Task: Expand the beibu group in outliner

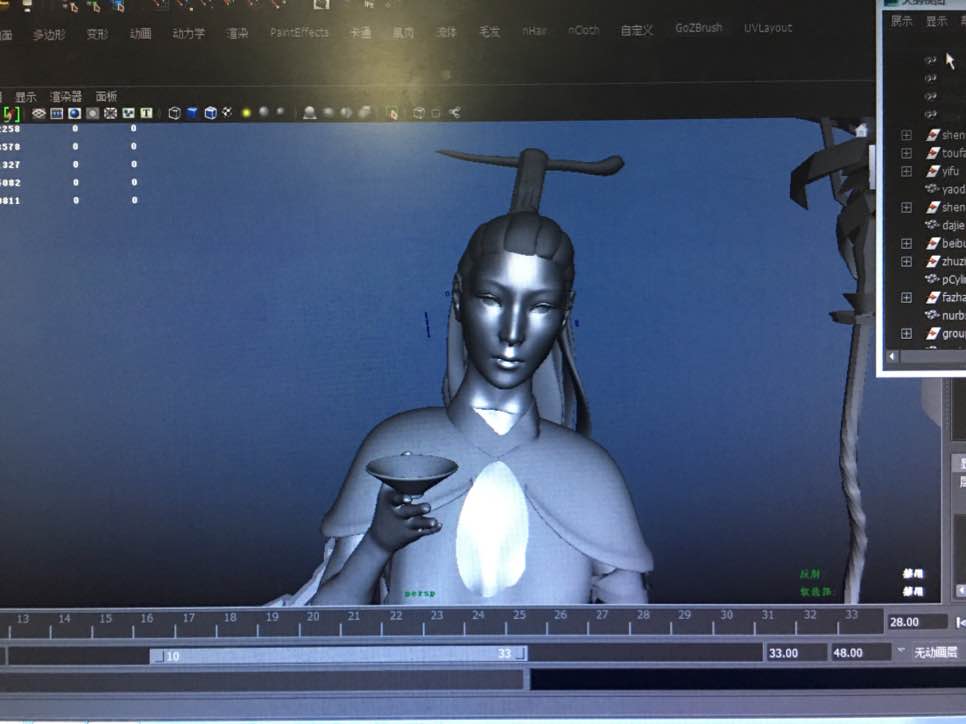Action: pyautogui.click(x=906, y=243)
